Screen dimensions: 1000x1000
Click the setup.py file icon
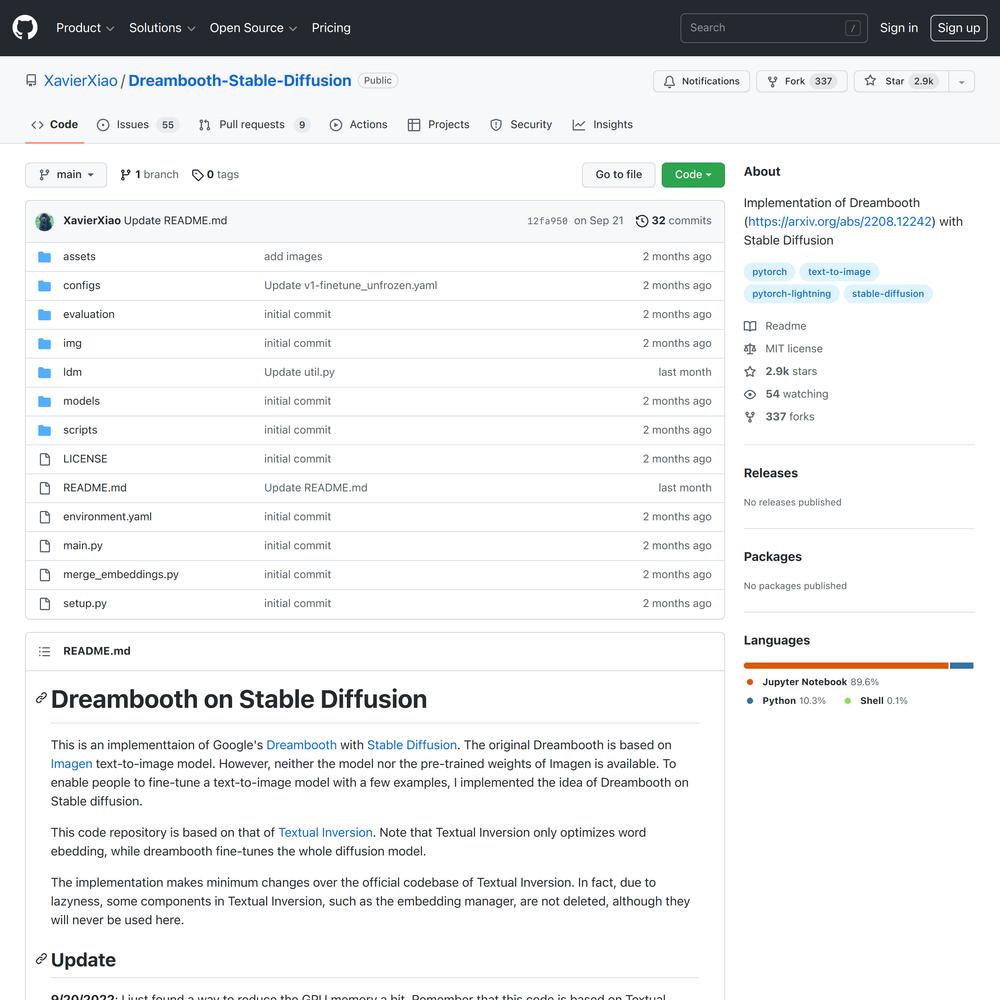click(45, 604)
